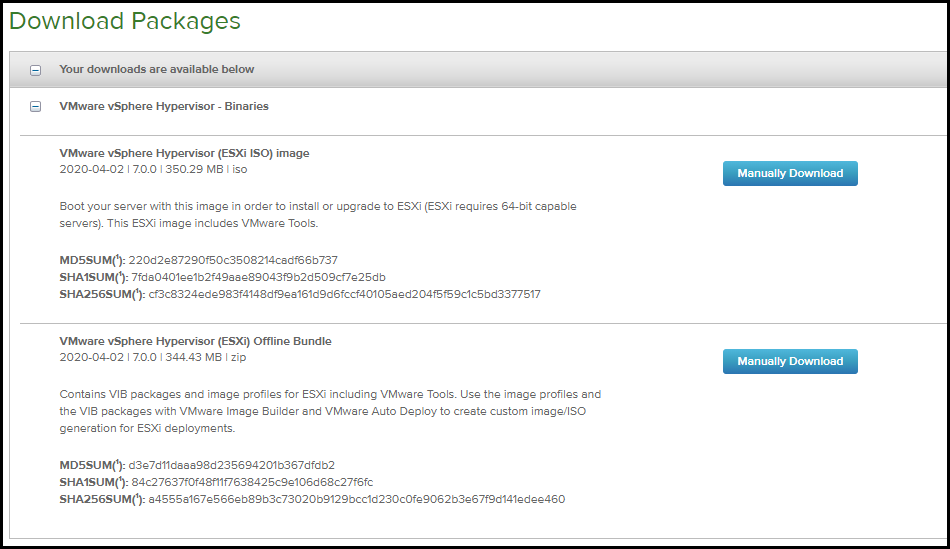Click the bundle SHA256SUM value starting a4555a16
Image resolution: width=950 pixels, height=549 pixels.
click(x=357, y=499)
